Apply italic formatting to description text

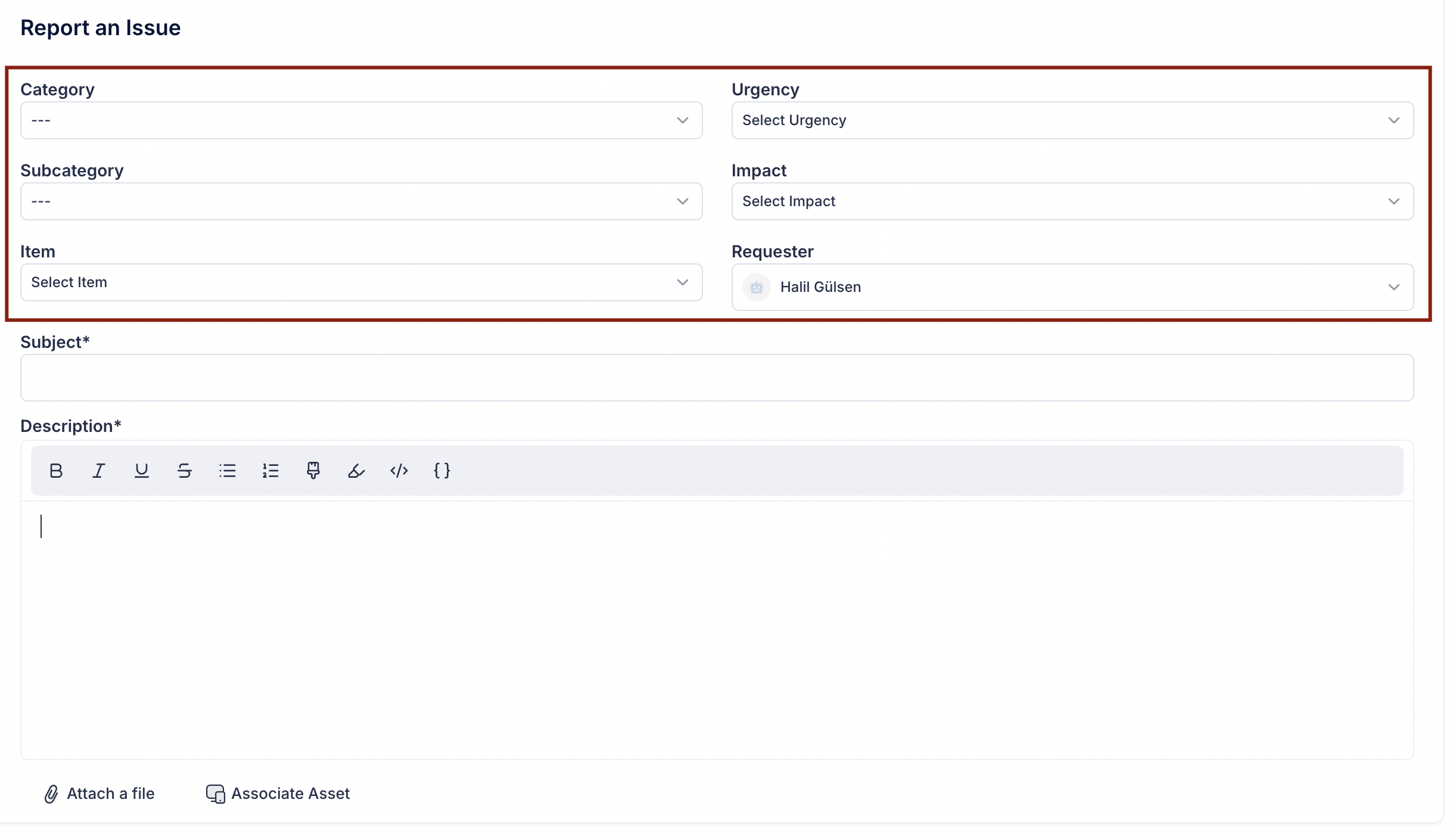point(99,471)
